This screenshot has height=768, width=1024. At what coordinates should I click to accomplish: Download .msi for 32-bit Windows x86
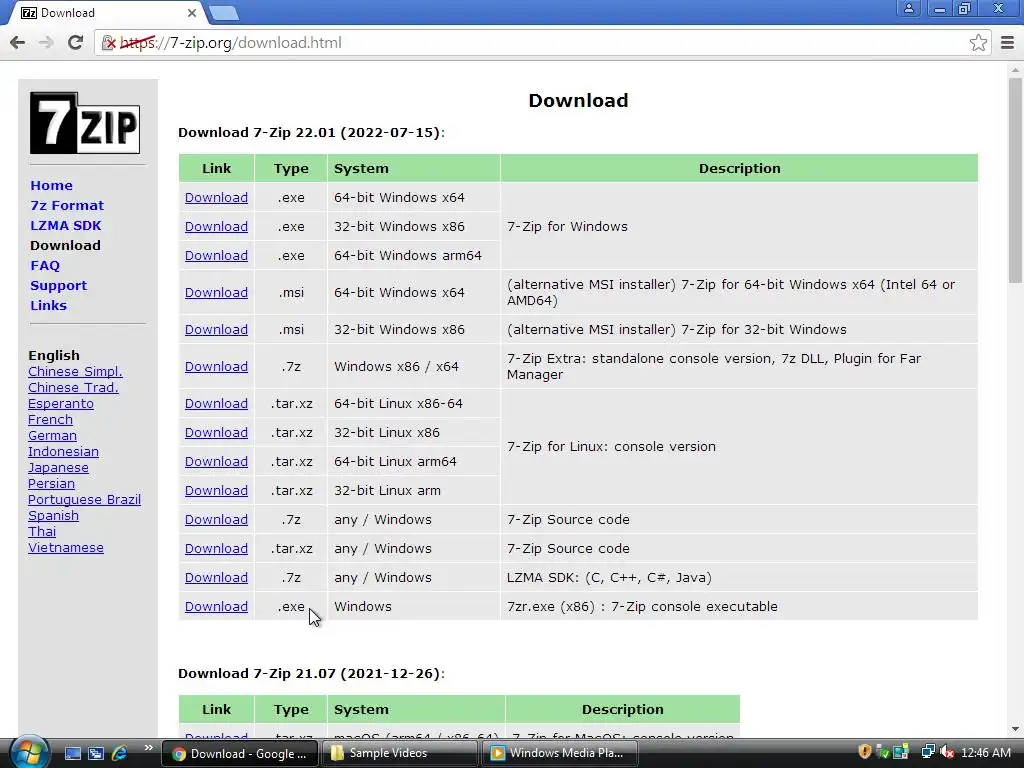point(216,329)
